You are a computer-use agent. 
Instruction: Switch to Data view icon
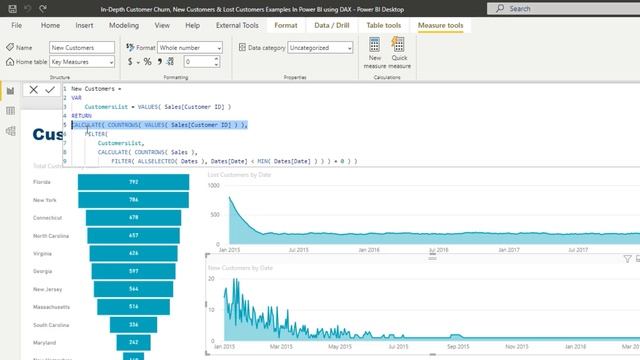(10, 111)
